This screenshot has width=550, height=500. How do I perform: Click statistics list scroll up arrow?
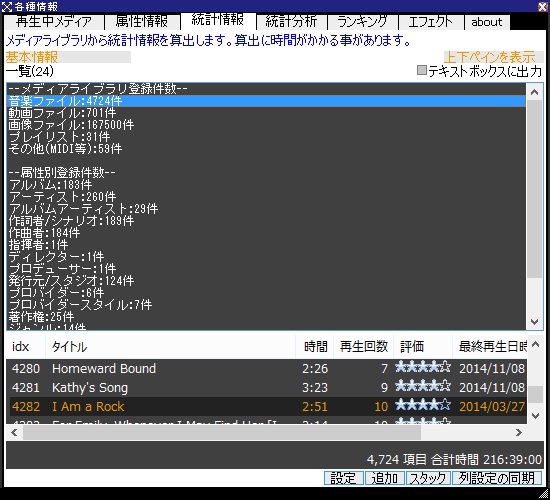coord(534,92)
